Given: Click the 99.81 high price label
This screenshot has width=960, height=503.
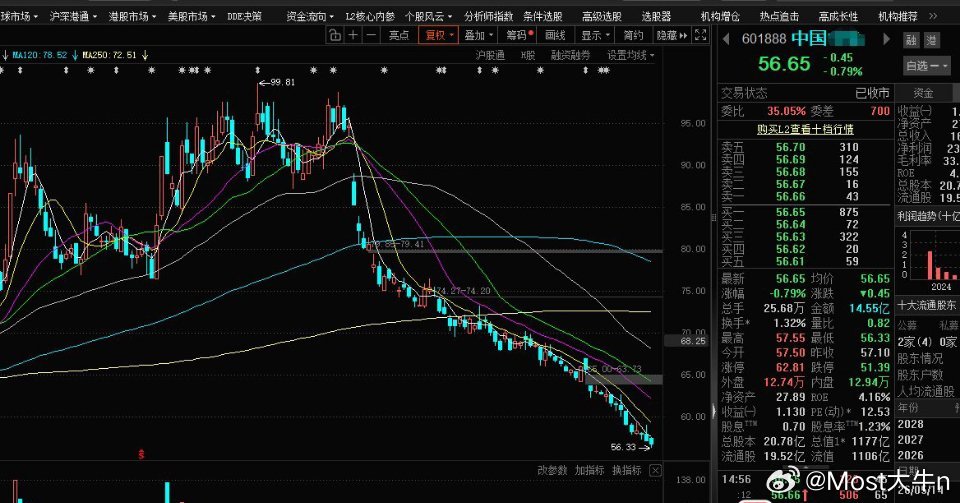Looking at the screenshot, I should [x=282, y=82].
